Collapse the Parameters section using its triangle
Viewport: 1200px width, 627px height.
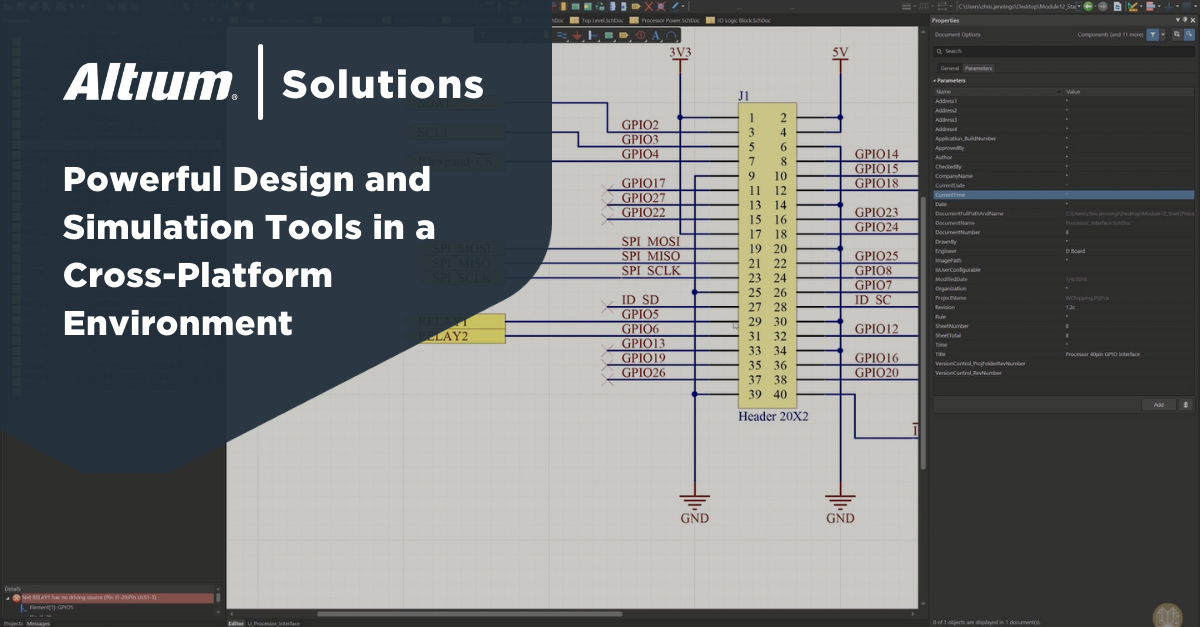click(935, 80)
